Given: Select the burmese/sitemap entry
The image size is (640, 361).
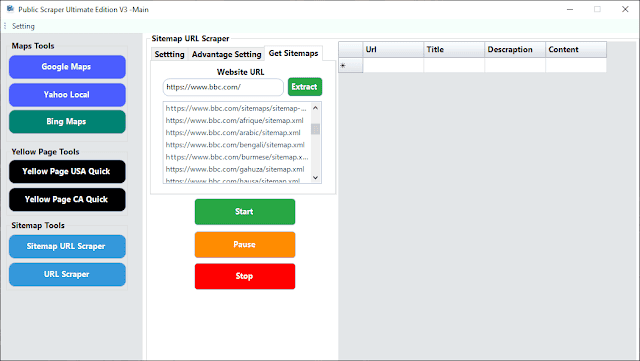Looking at the screenshot, I should click(236, 157).
